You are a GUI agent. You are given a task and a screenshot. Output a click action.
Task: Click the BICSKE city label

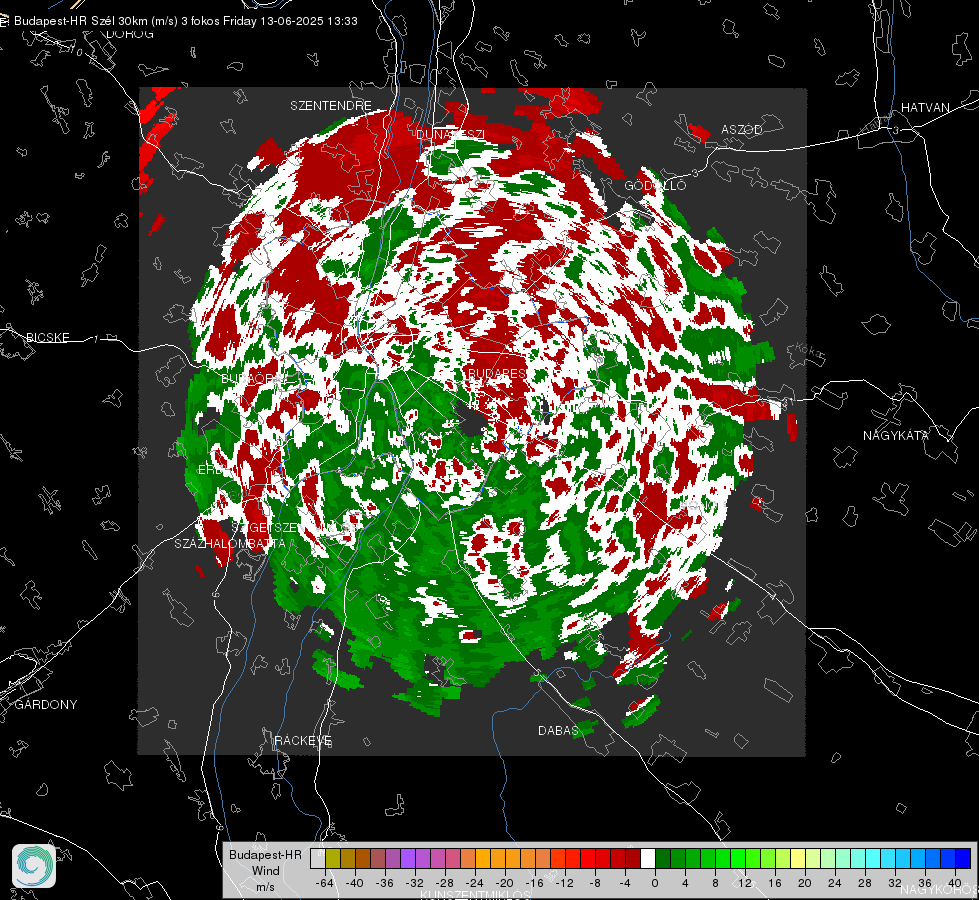point(47,337)
